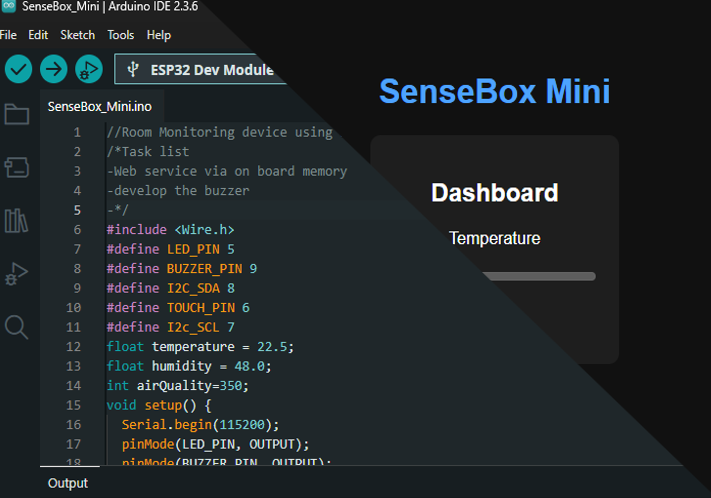Click the Arduino logo in the title bar

coord(9,9)
